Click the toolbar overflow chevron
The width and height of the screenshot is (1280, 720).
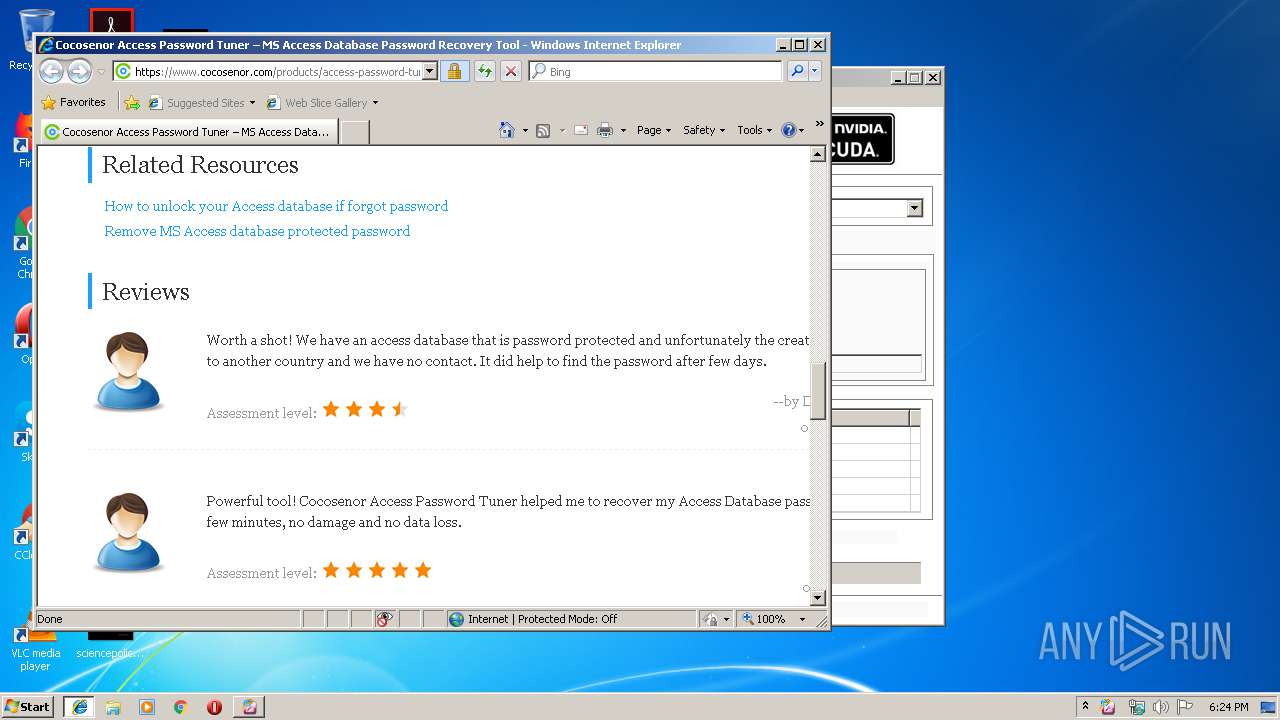[x=819, y=125]
